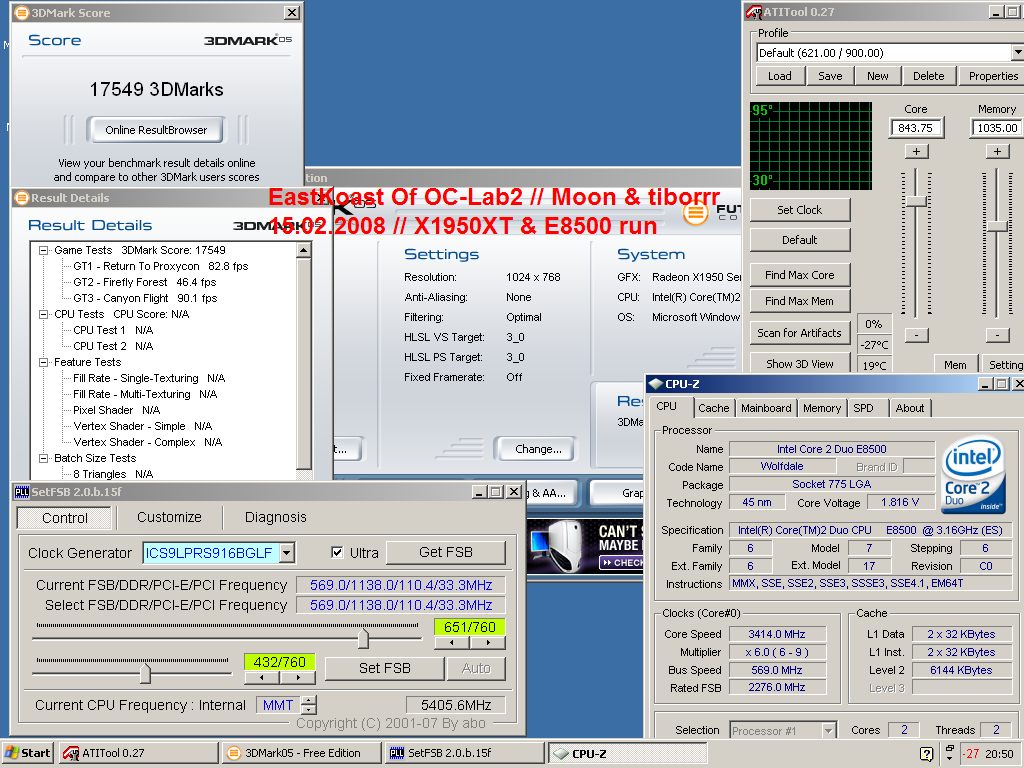This screenshot has height=768, width=1024.
Task: Click the left arrow under 432/760 value
Action: pos(262,678)
